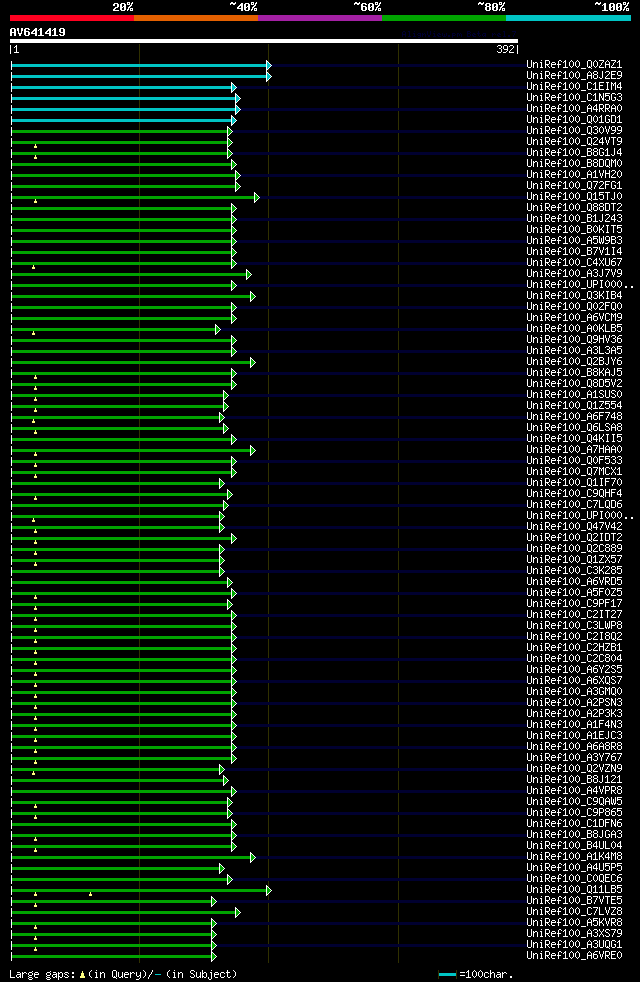Image resolution: width=640 pixels, height=982 pixels.
Task: Open hit UniRef100_C1N5G3
Action: pos(574,98)
